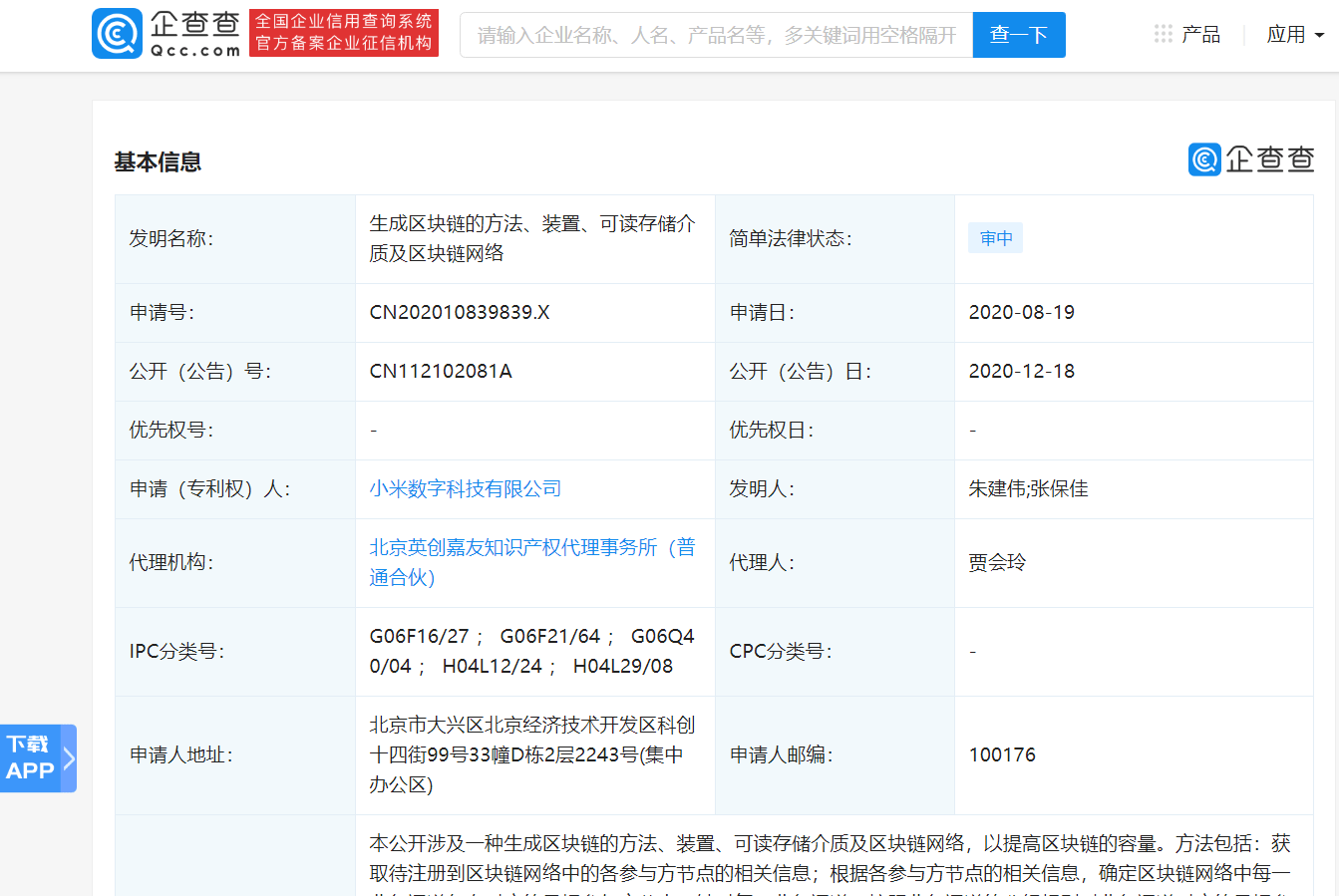Click the 审中 legal status tag
Image resolution: width=1339 pixels, height=896 pixels.
click(x=995, y=238)
